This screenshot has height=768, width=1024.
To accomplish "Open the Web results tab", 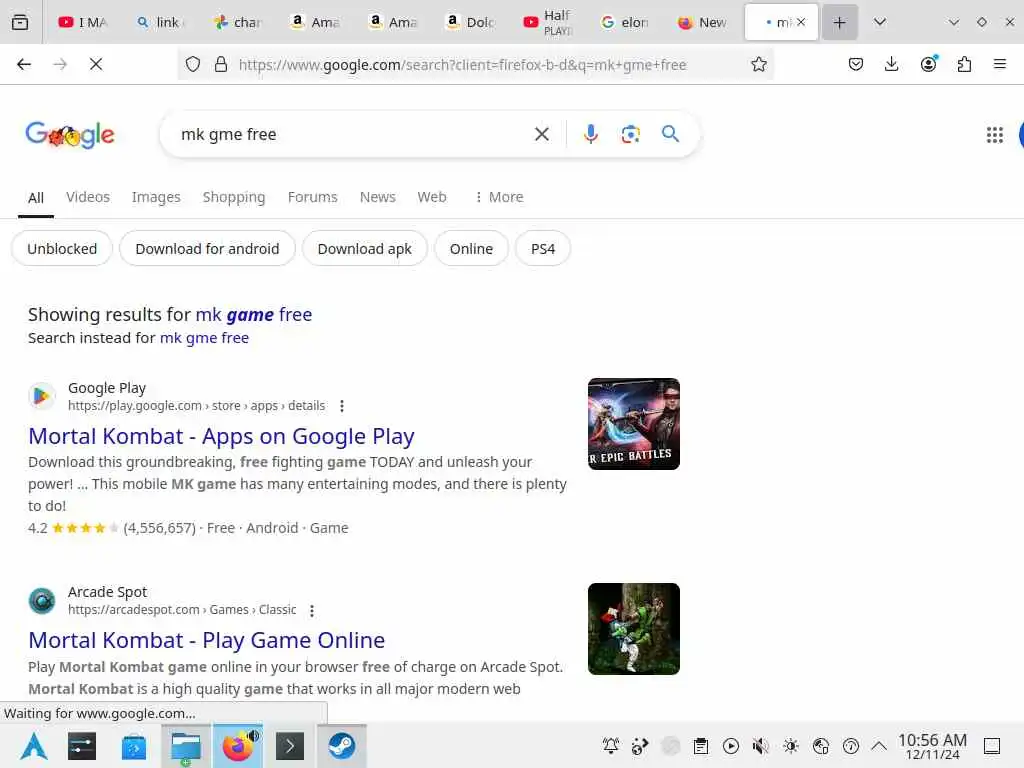I will click(x=432, y=197).
